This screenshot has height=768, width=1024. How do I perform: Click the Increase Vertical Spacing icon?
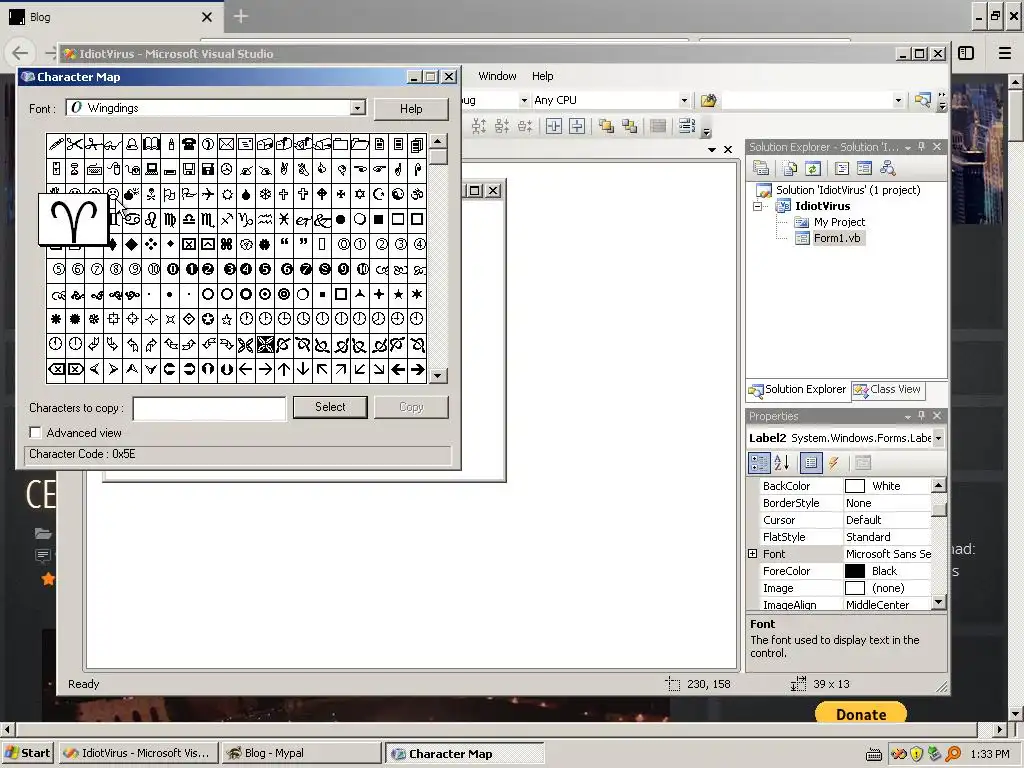point(479,126)
